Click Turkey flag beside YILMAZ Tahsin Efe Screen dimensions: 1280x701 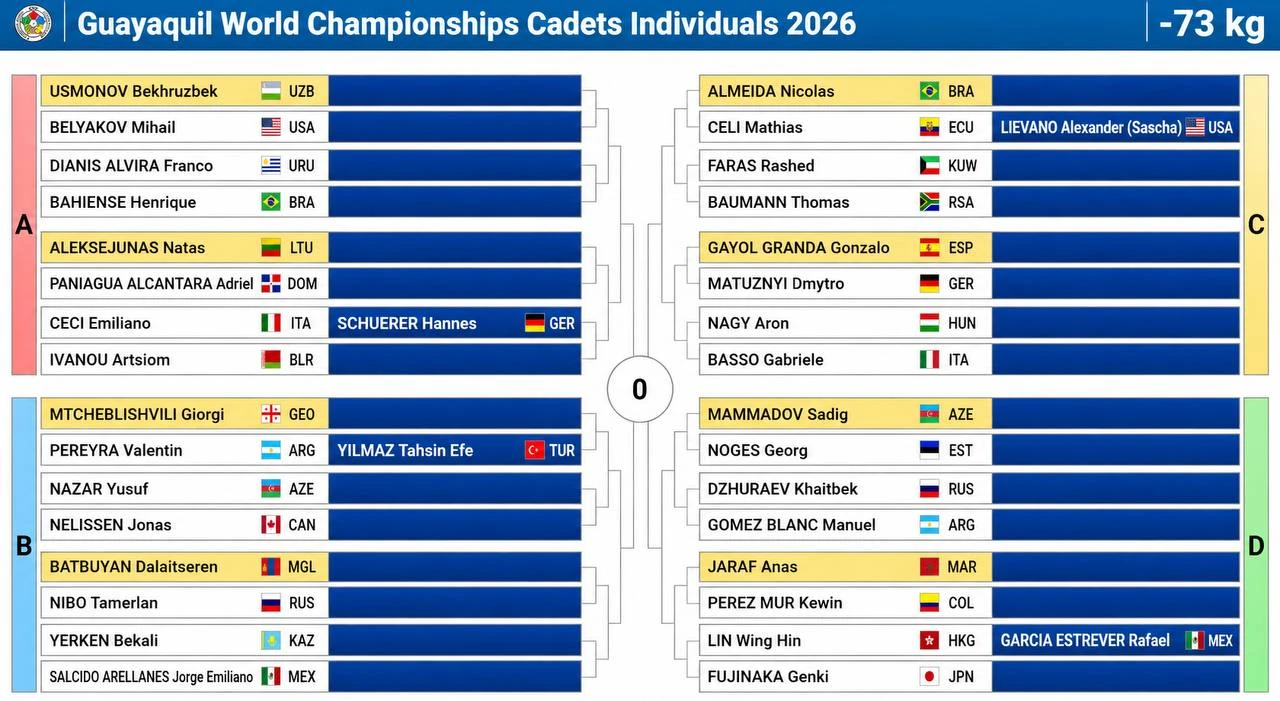pyautogui.click(x=535, y=450)
